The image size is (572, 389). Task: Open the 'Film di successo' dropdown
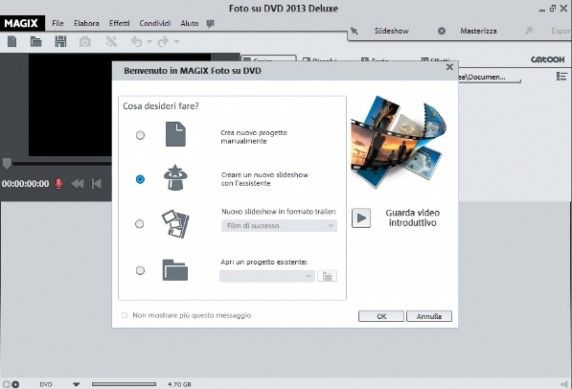279,226
